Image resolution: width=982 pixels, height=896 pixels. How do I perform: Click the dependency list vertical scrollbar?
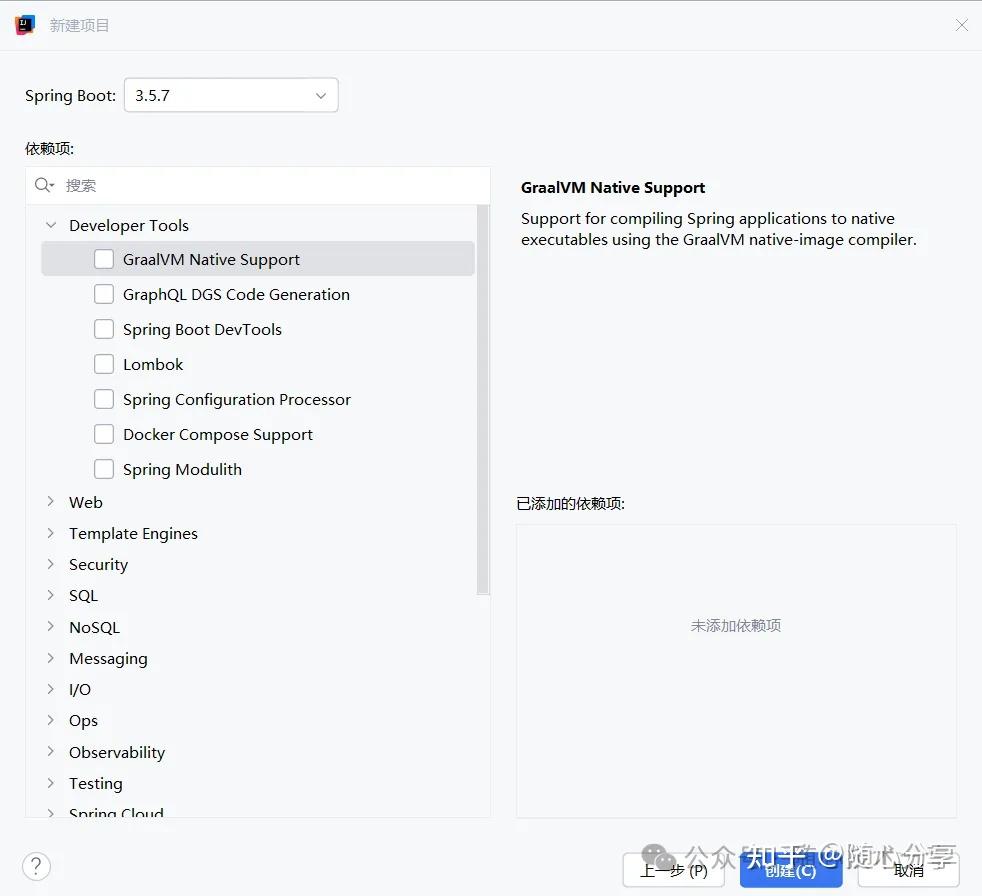[x=483, y=399]
